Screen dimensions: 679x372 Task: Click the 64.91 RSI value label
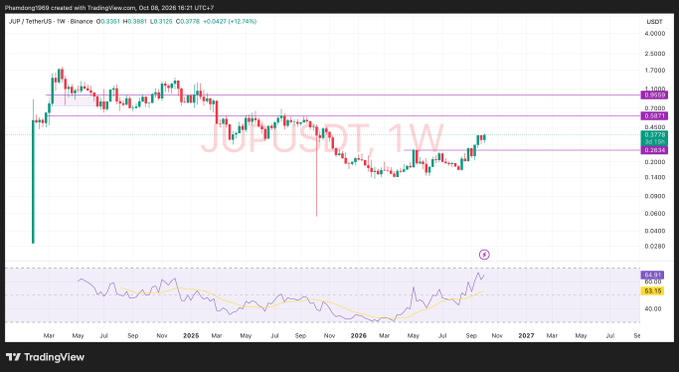(652, 275)
